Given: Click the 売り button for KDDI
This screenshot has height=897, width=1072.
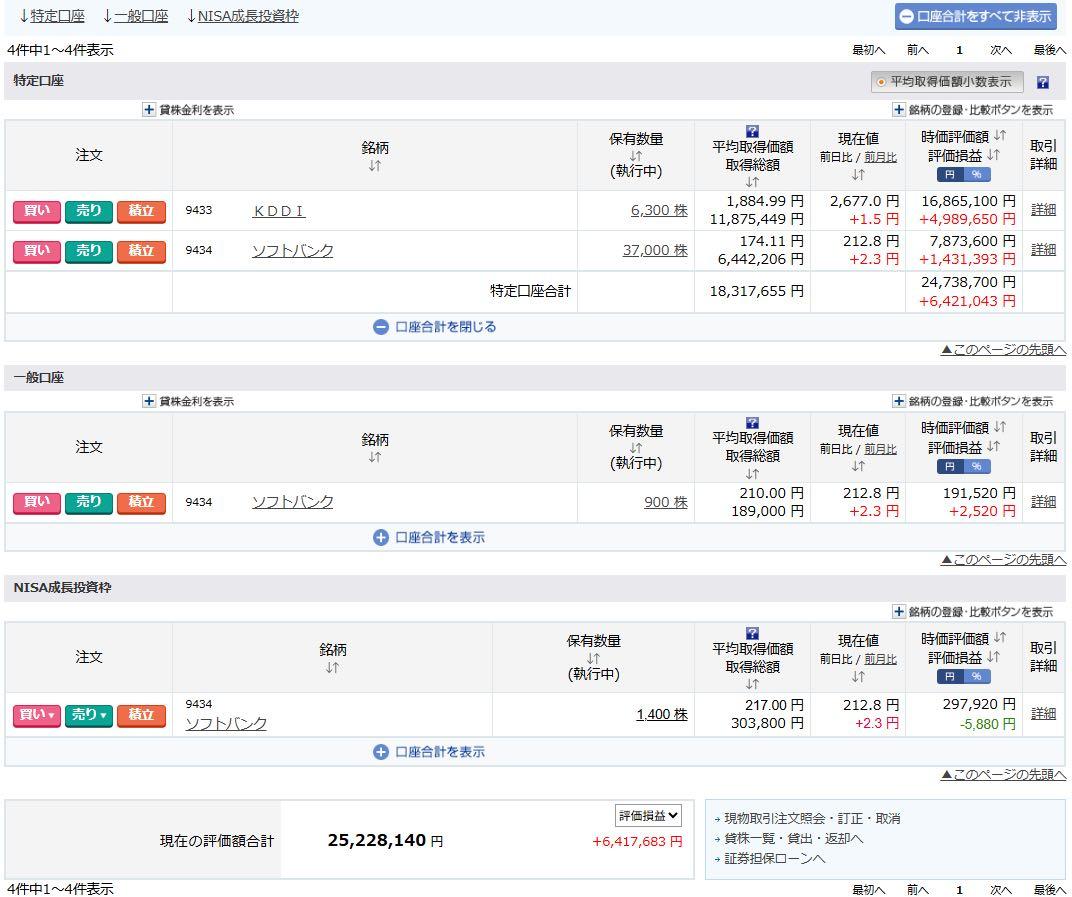Looking at the screenshot, I should pos(89,211).
